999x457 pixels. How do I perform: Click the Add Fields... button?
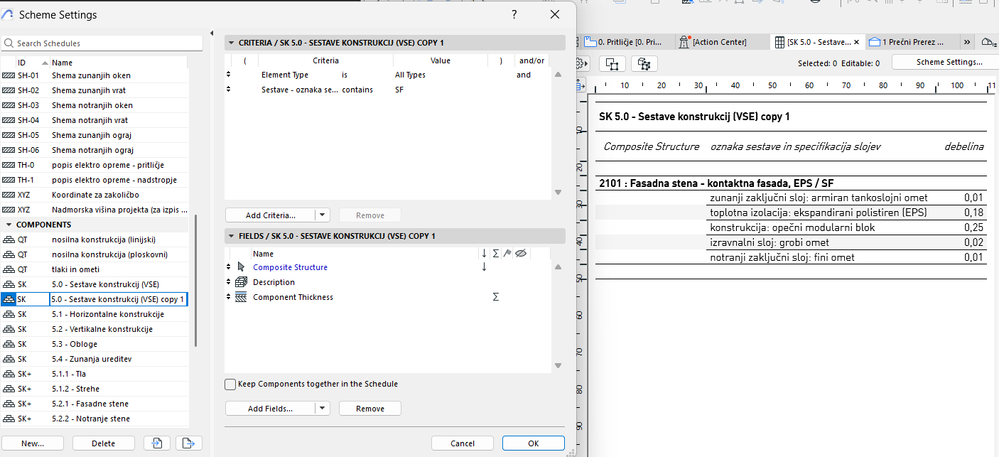[x=271, y=409]
